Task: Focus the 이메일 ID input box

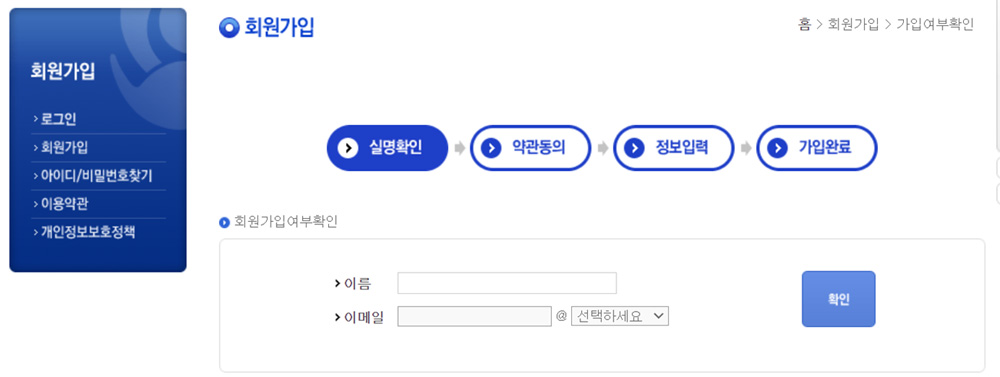Action: (x=474, y=316)
